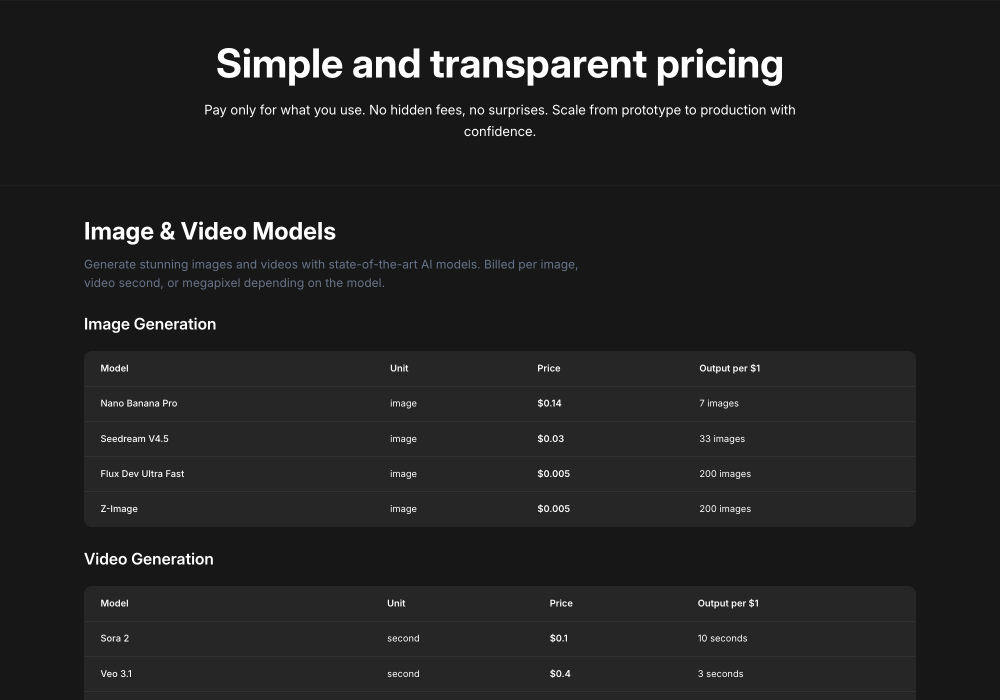This screenshot has width=1000, height=700.
Task: Click the Nano Banana Pro model name
Action: click(x=139, y=403)
